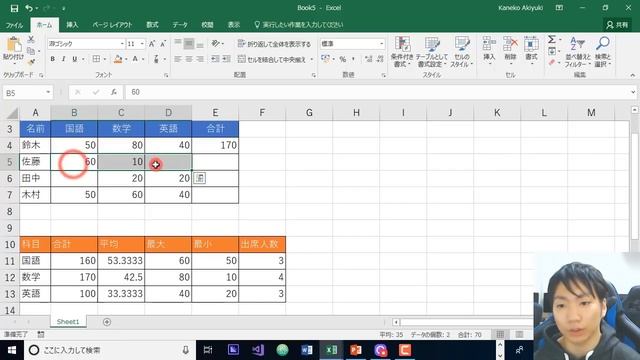Screen dimensions: 640x360
Task: Switch to the 表示 tab
Action: (x=234, y=25)
